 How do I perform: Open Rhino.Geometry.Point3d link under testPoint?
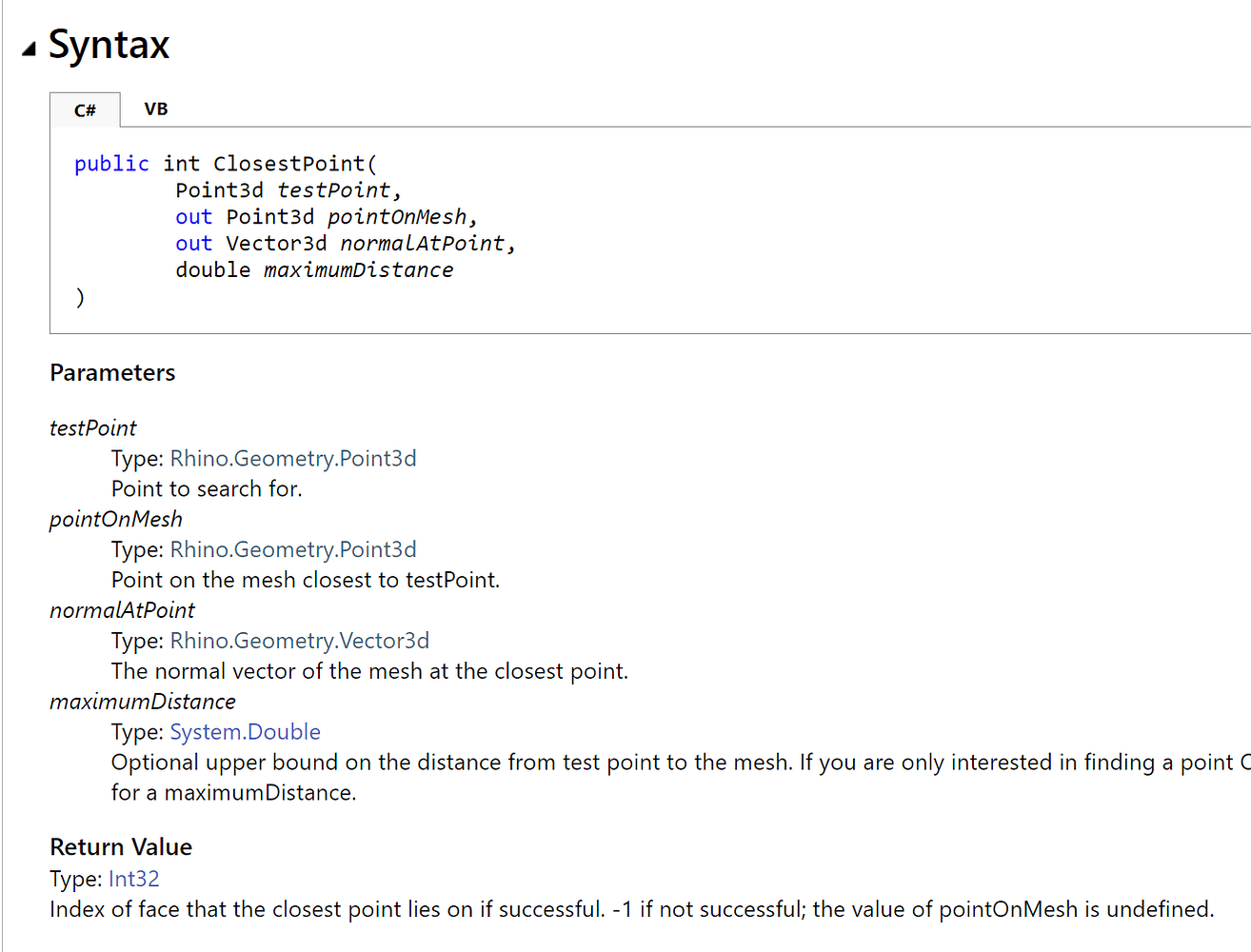[x=293, y=459]
